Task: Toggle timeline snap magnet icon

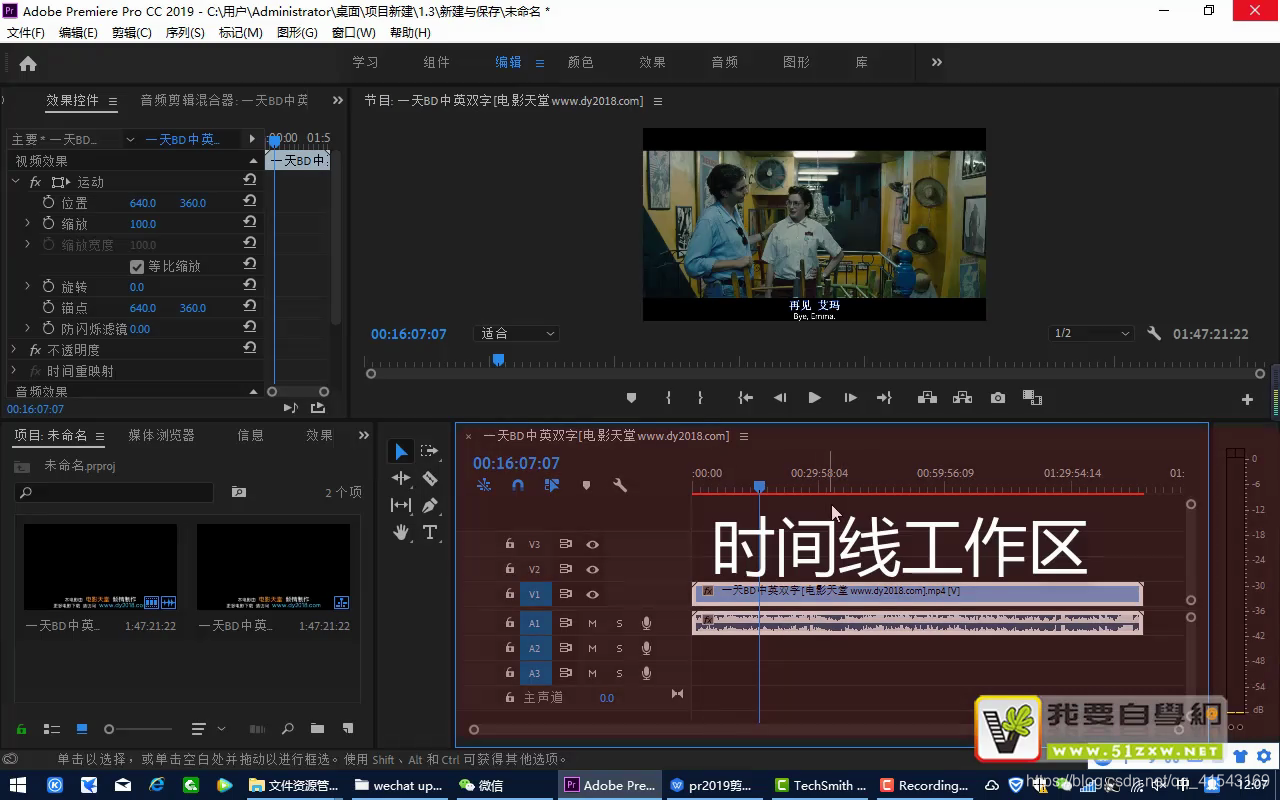Action: 518,485
